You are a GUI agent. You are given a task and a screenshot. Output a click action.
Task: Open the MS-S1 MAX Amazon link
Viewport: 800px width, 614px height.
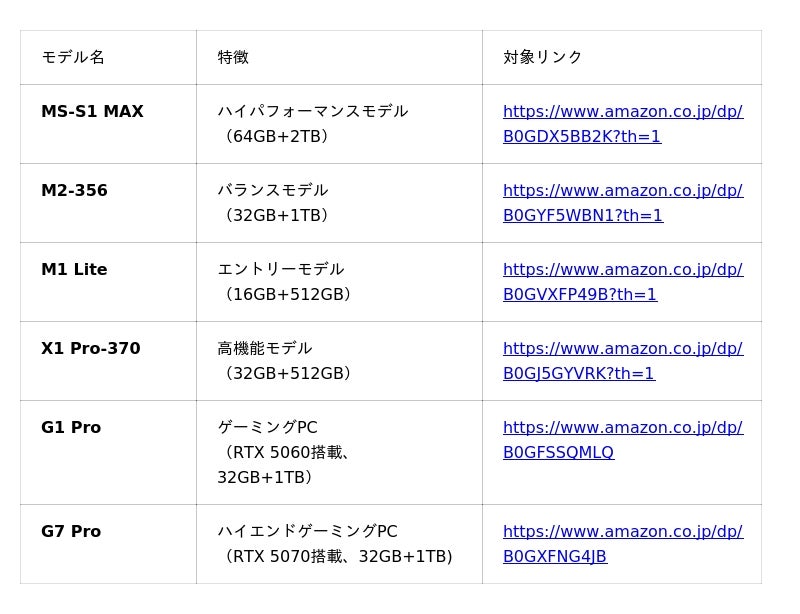pyautogui.click(x=623, y=124)
